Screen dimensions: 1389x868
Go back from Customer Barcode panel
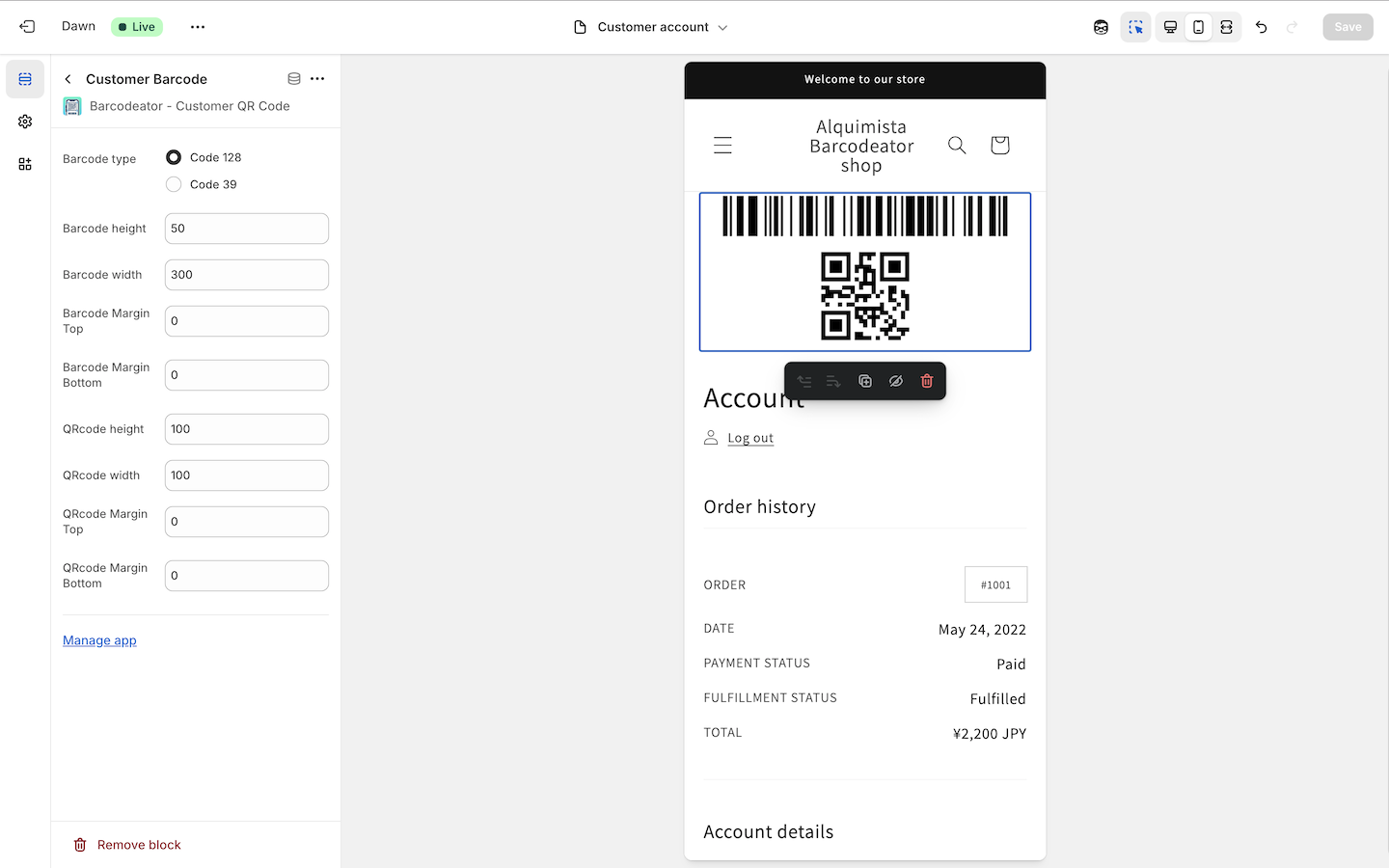pos(68,79)
